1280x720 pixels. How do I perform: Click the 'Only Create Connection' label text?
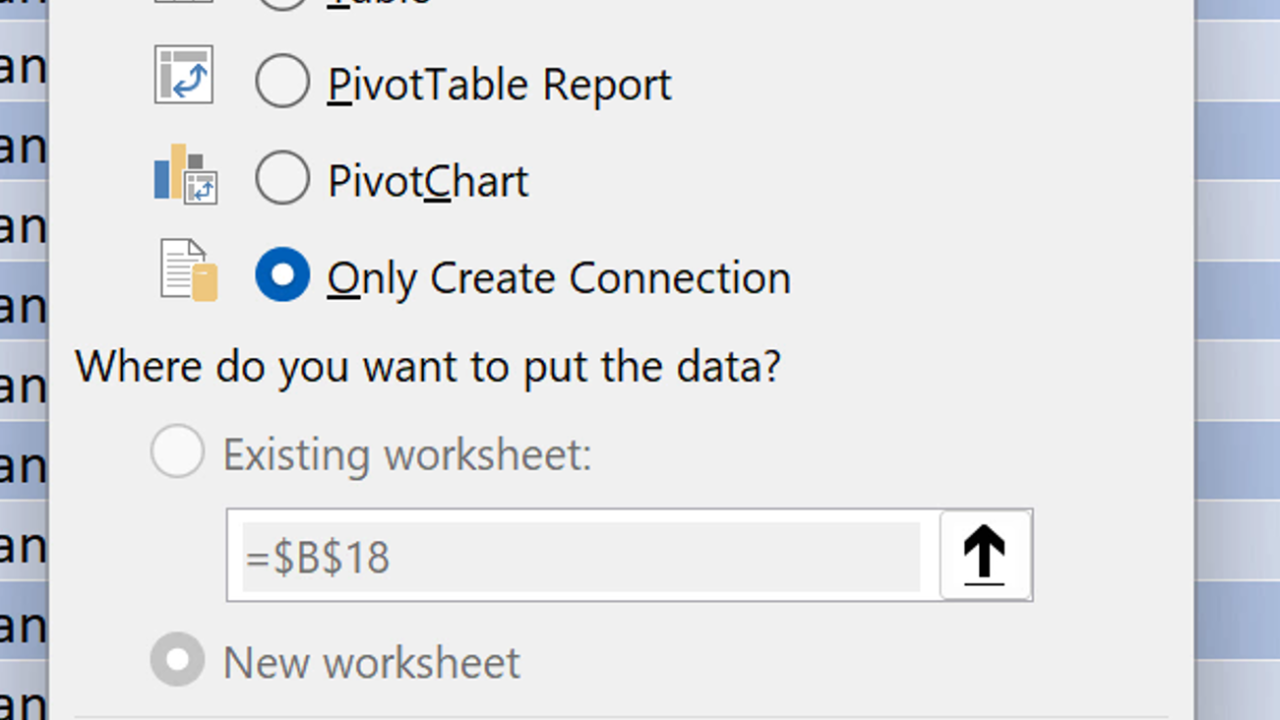(559, 278)
